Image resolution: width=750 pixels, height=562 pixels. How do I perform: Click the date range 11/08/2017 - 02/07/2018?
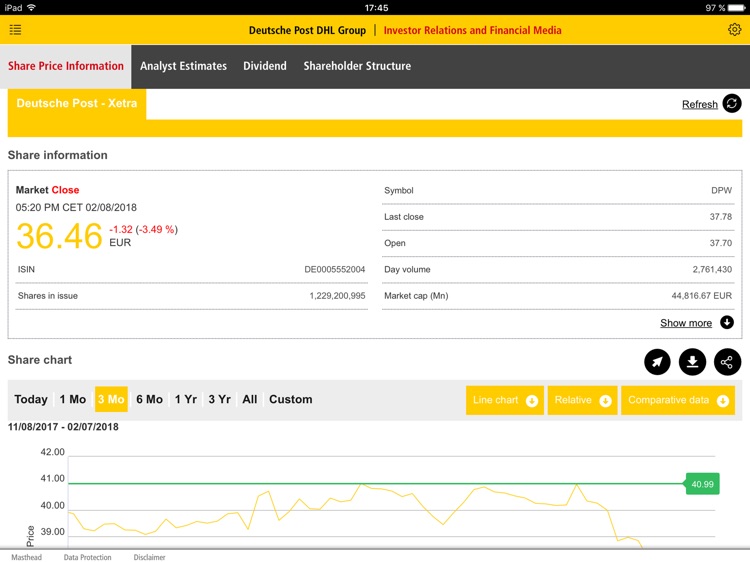click(63, 427)
